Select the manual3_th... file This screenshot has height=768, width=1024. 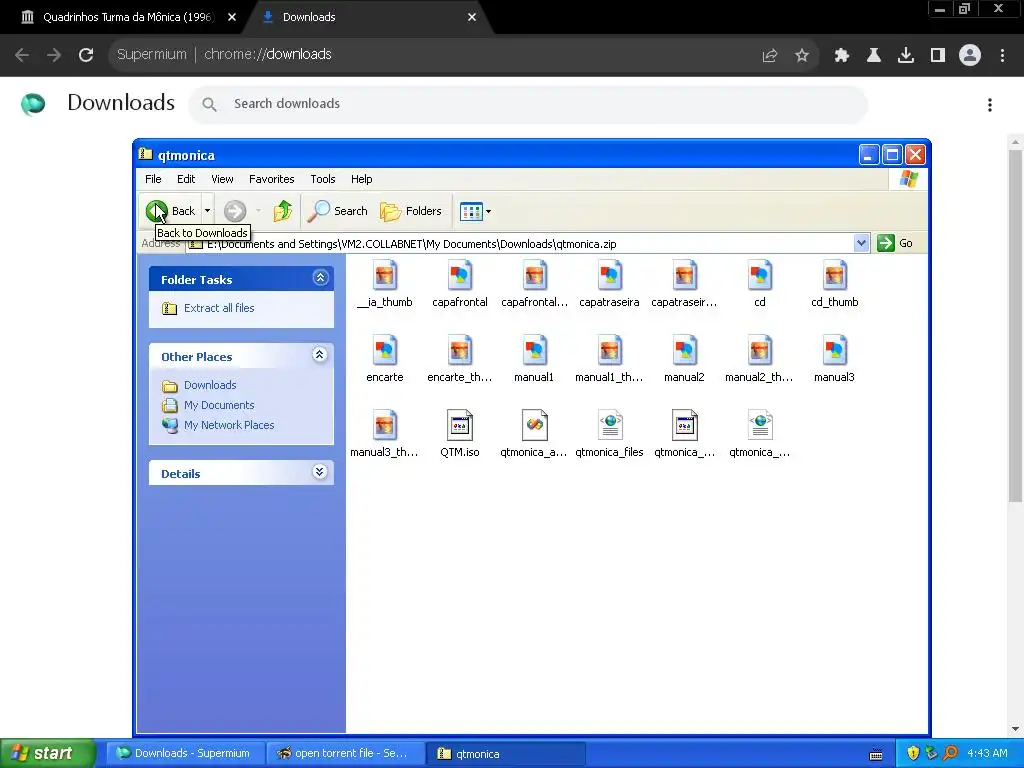385,434
